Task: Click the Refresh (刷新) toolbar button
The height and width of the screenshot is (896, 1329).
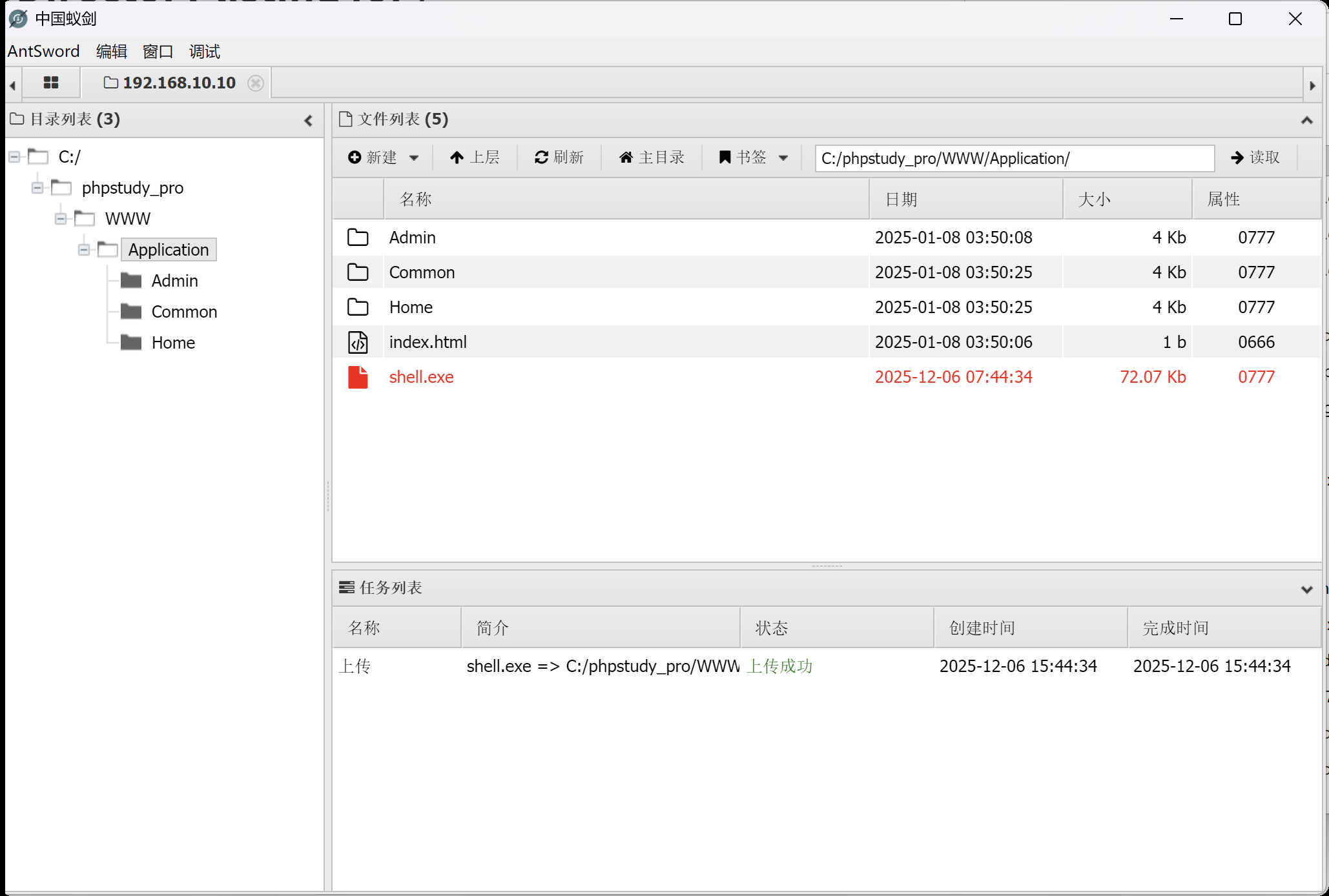Action: (559, 158)
